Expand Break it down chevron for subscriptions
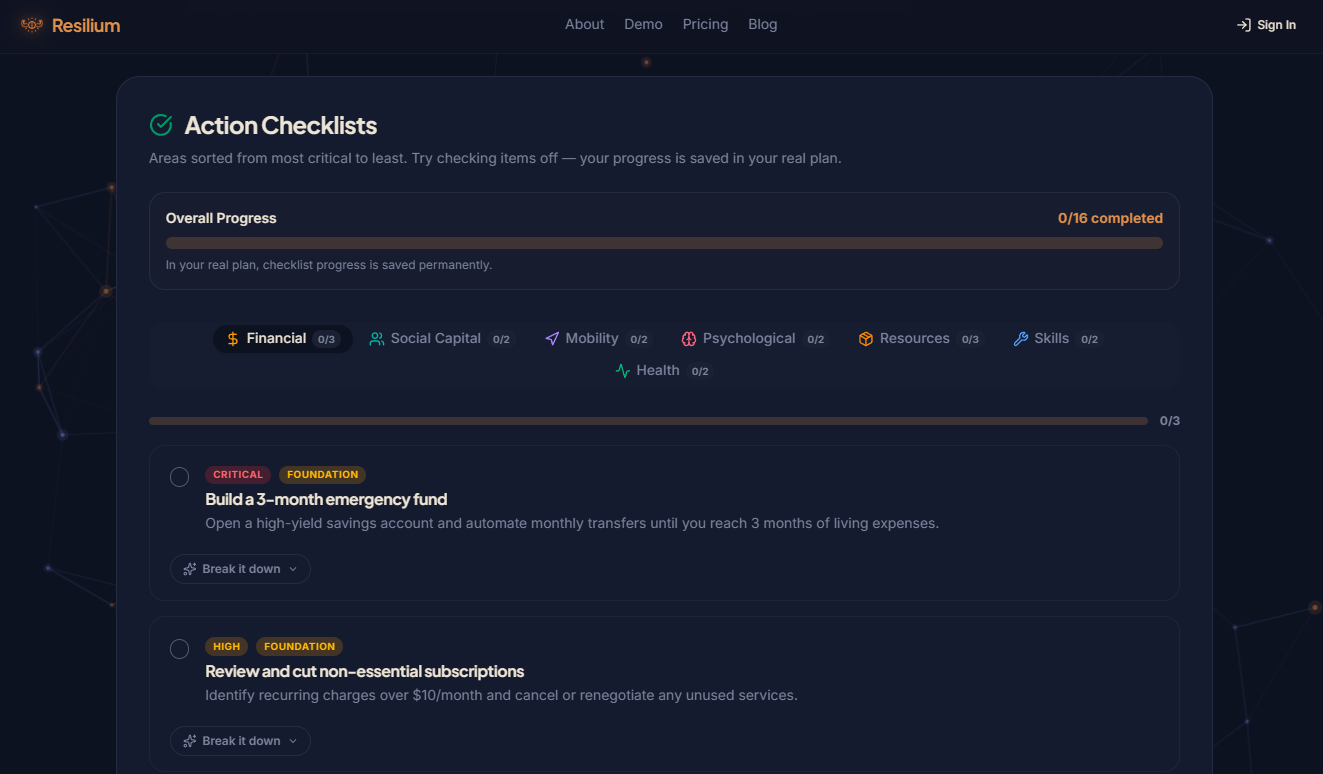Screen dimensions: 1323x774 (293, 741)
